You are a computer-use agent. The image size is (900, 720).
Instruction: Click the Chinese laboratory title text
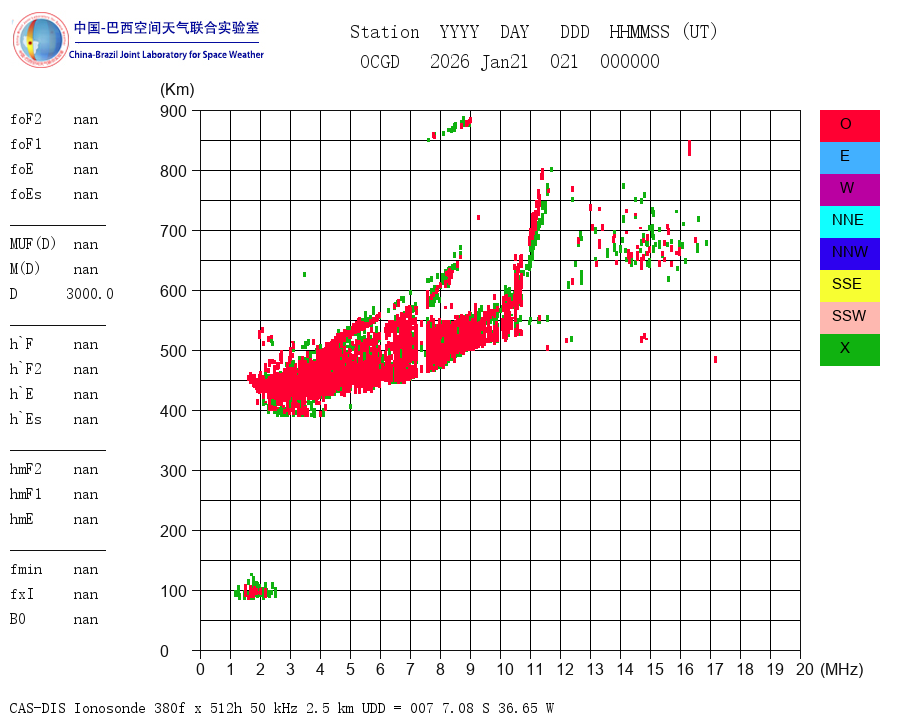click(166, 28)
